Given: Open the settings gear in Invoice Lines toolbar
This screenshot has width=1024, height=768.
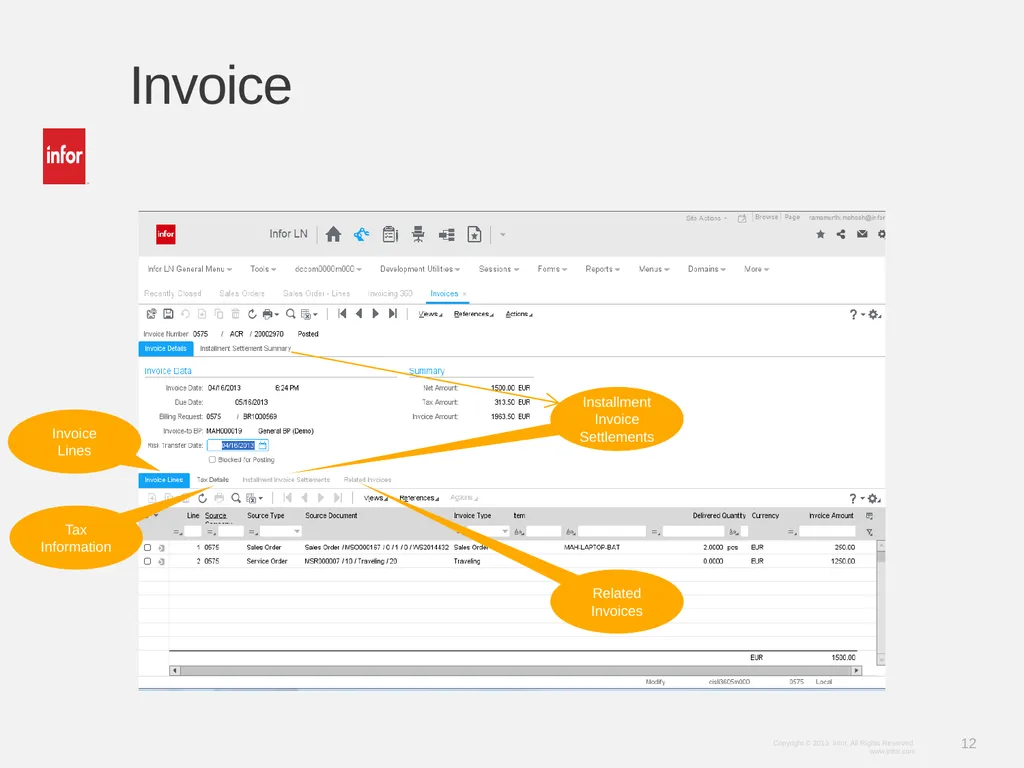Looking at the screenshot, I should (873, 499).
